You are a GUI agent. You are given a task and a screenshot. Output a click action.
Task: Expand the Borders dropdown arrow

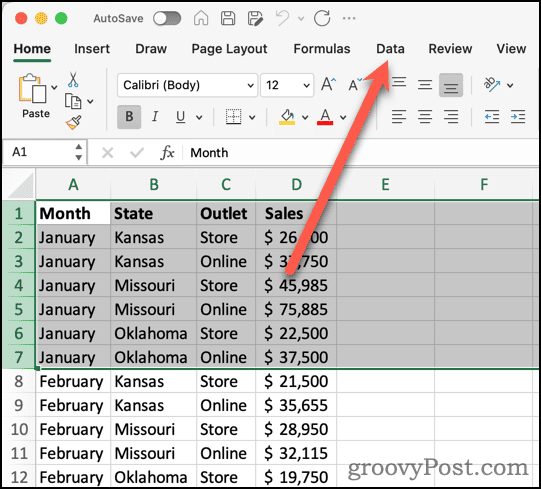coord(252,118)
